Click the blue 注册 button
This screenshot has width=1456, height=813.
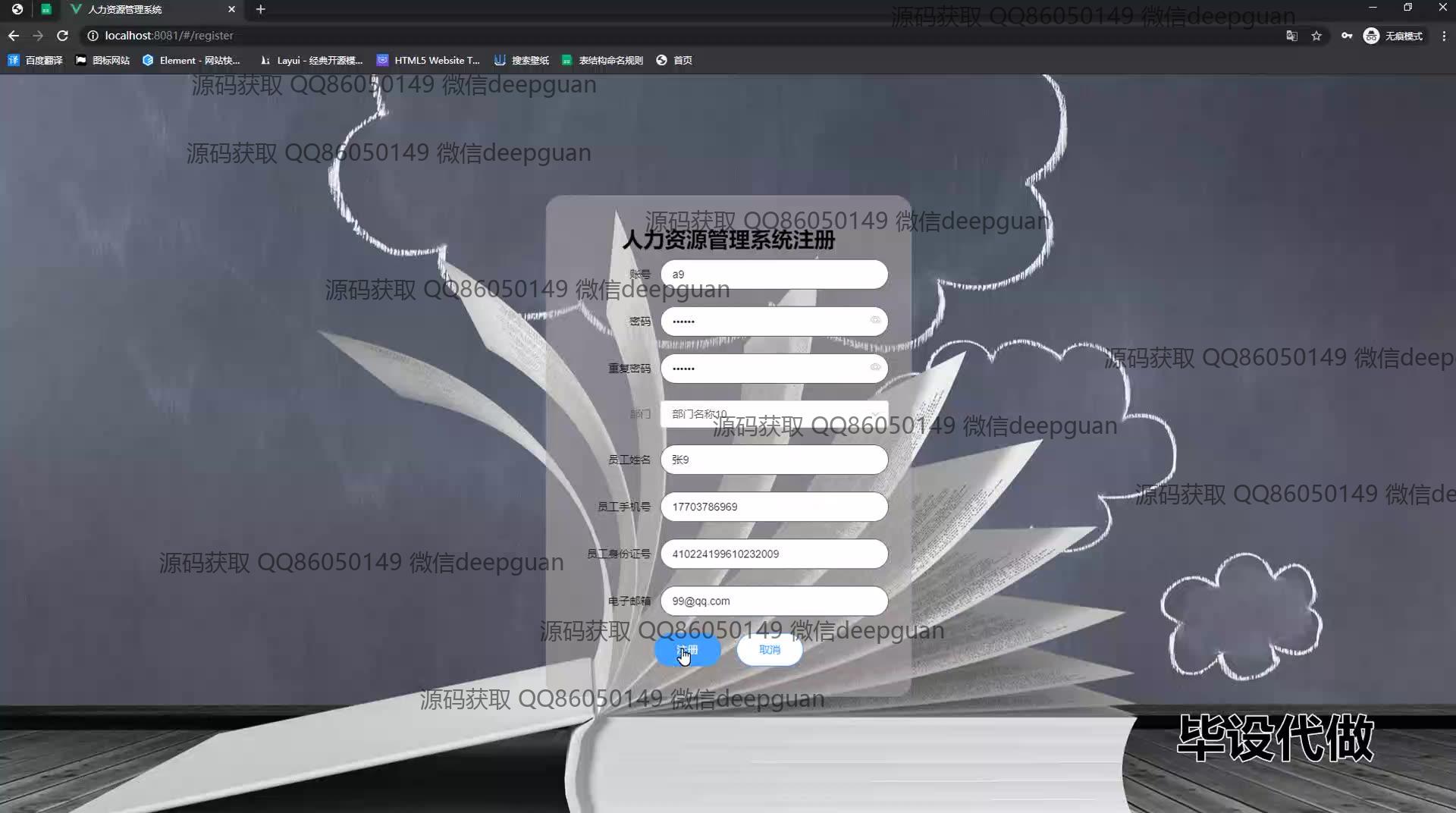(688, 650)
